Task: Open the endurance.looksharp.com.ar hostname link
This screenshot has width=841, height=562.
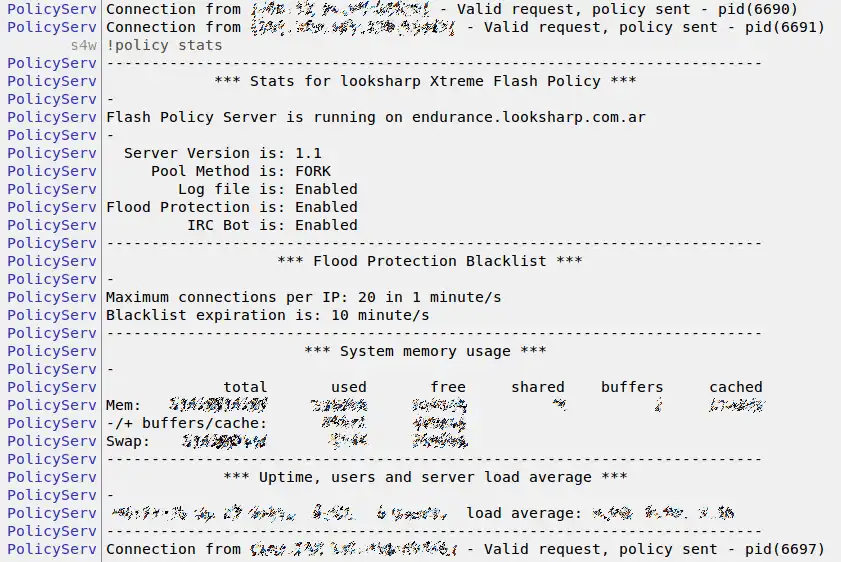Action: [528, 117]
